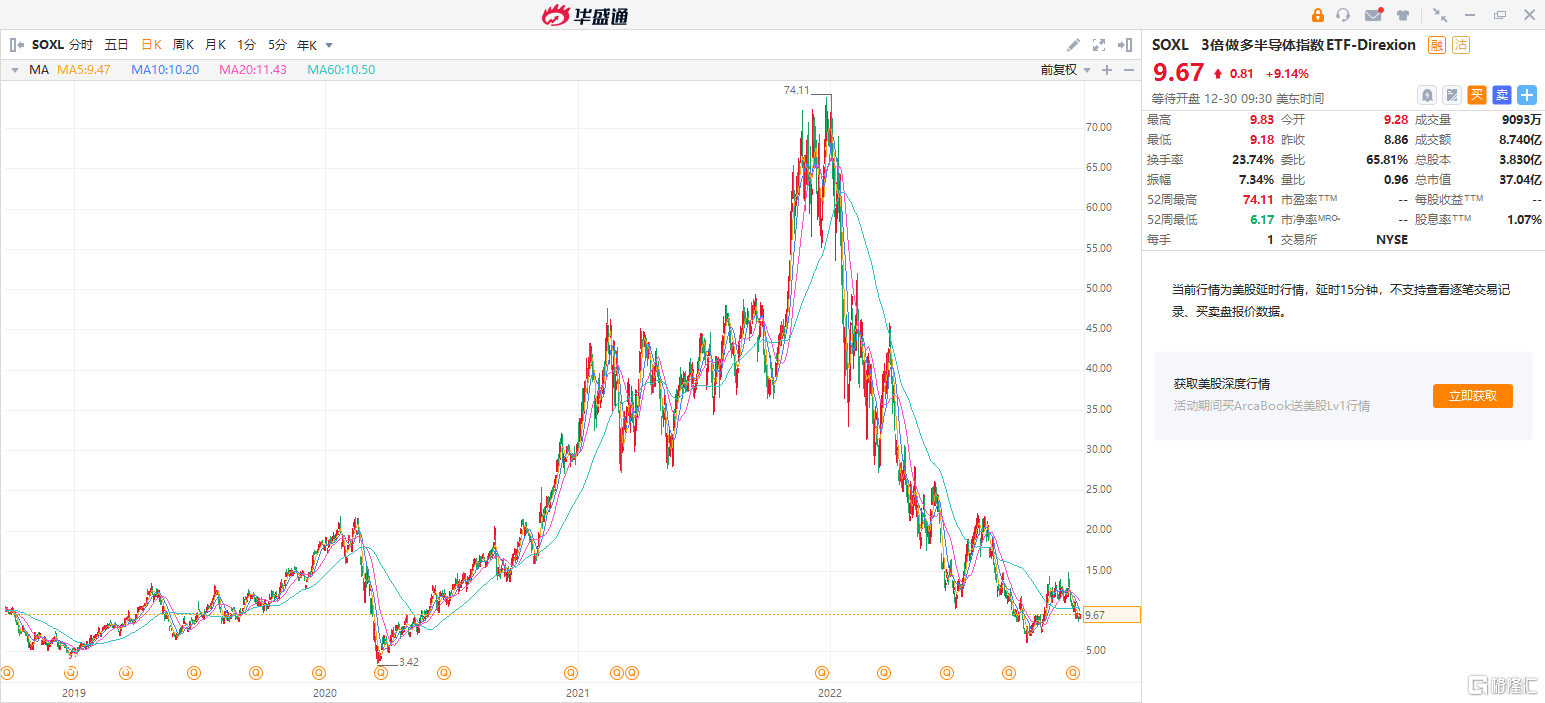Click the 华盛通 logo in the title bar
This screenshot has width=1545, height=703.
(x=585, y=15)
